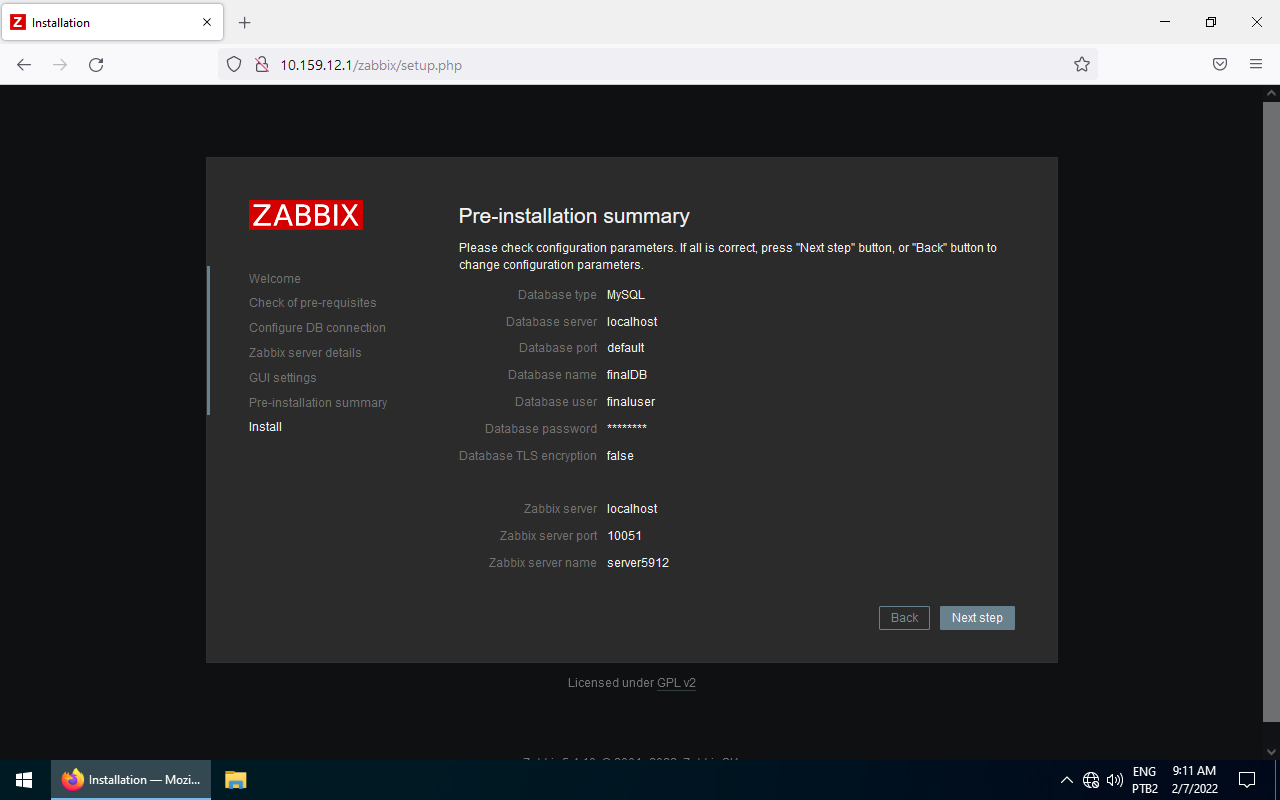
Task: Open a new tab with the plus button
Action: tap(245, 22)
